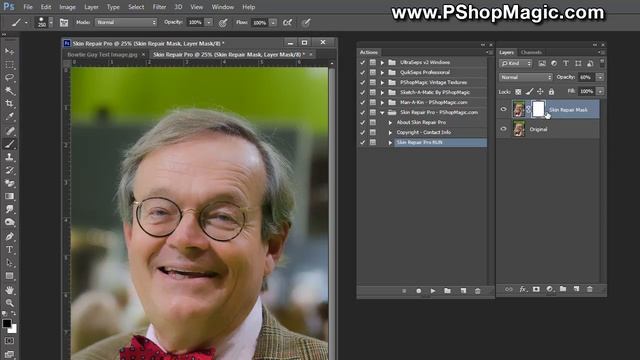Screen dimensions: 640x360
Task: Select the Rectangular Marquee tool
Action: coord(9,65)
